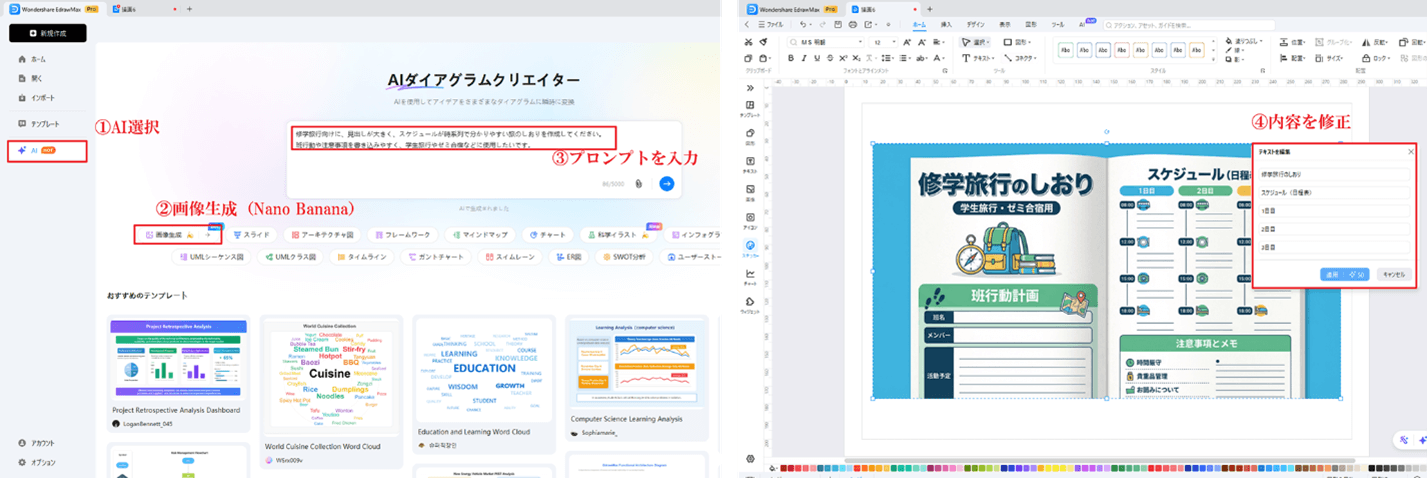Open the アイコン panel in the editor sidebar
Viewport: 1427px width, 478px height.
750,221
